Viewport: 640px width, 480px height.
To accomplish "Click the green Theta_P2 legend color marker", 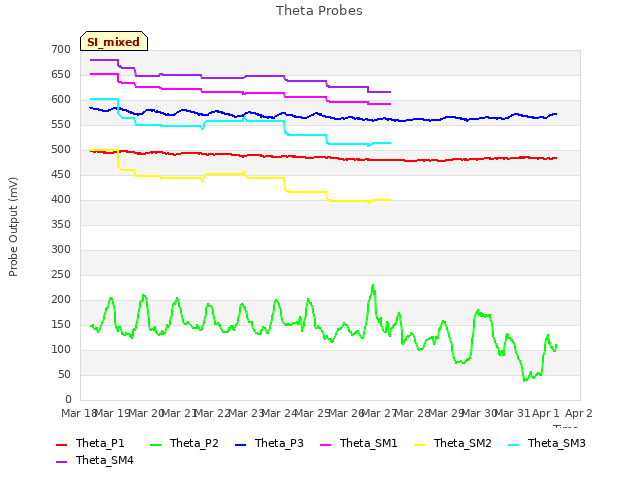I will (x=156, y=444).
